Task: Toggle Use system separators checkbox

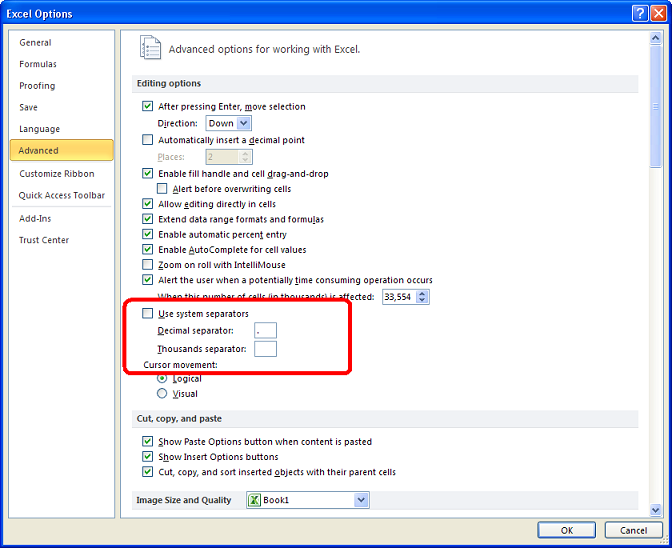Action: pyautogui.click(x=148, y=314)
